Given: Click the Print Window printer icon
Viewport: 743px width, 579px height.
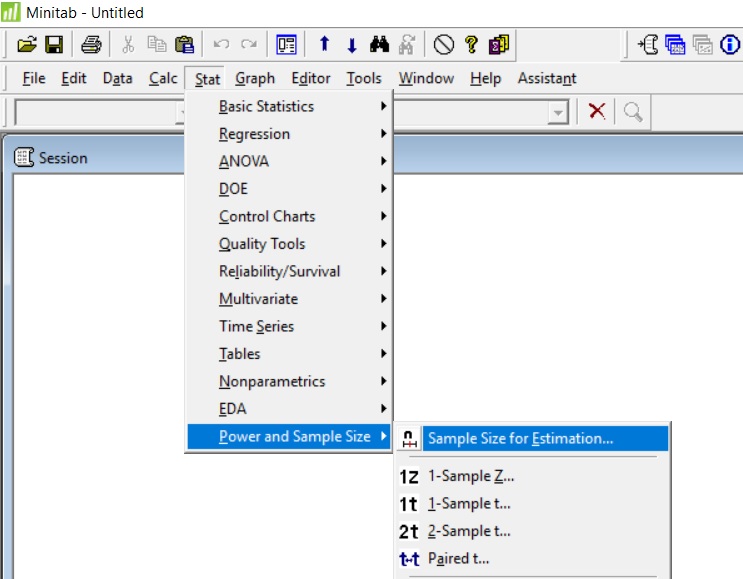Looking at the screenshot, I should (x=91, y=45).
